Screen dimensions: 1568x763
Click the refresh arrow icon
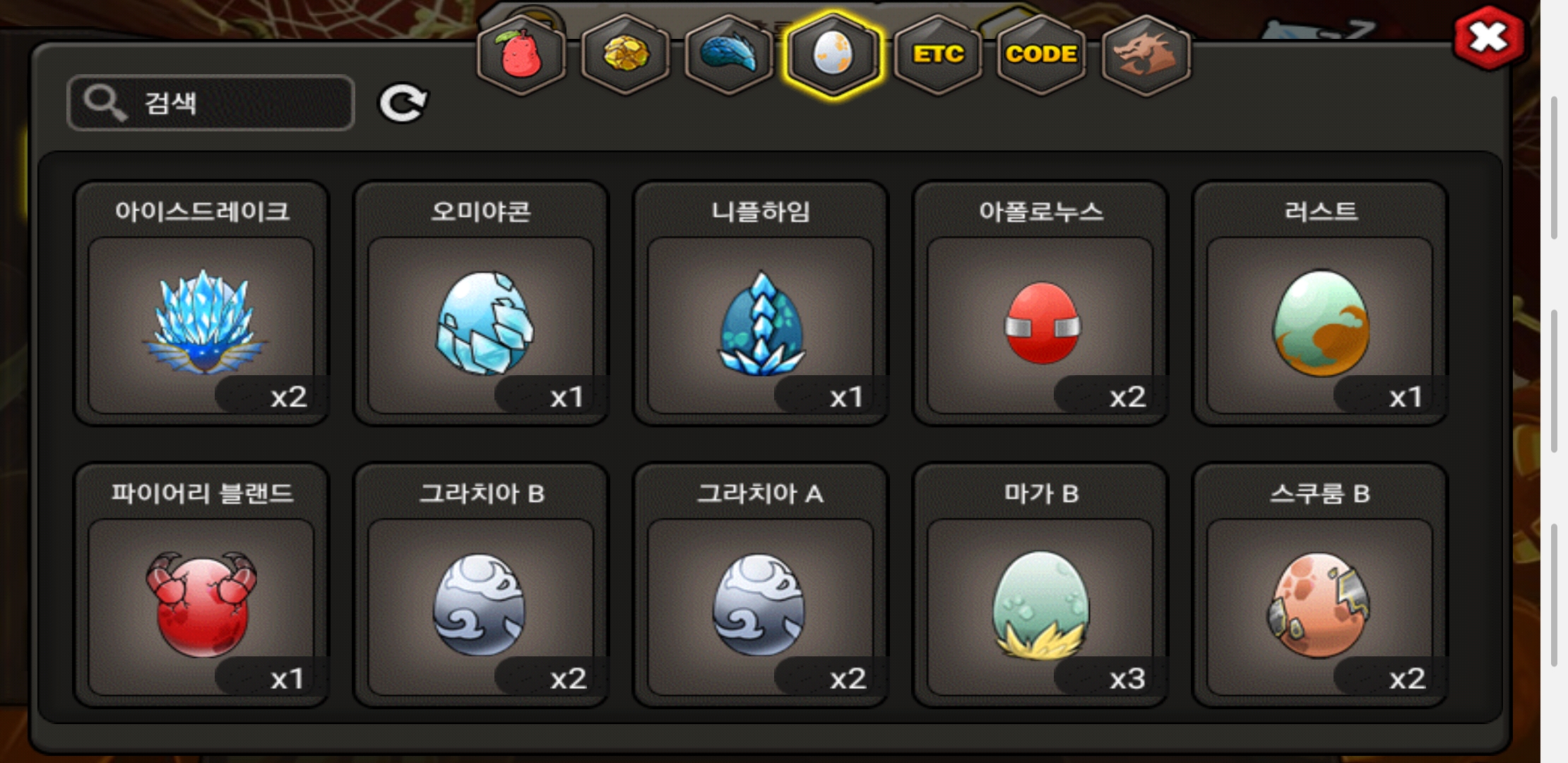point(403,103)
